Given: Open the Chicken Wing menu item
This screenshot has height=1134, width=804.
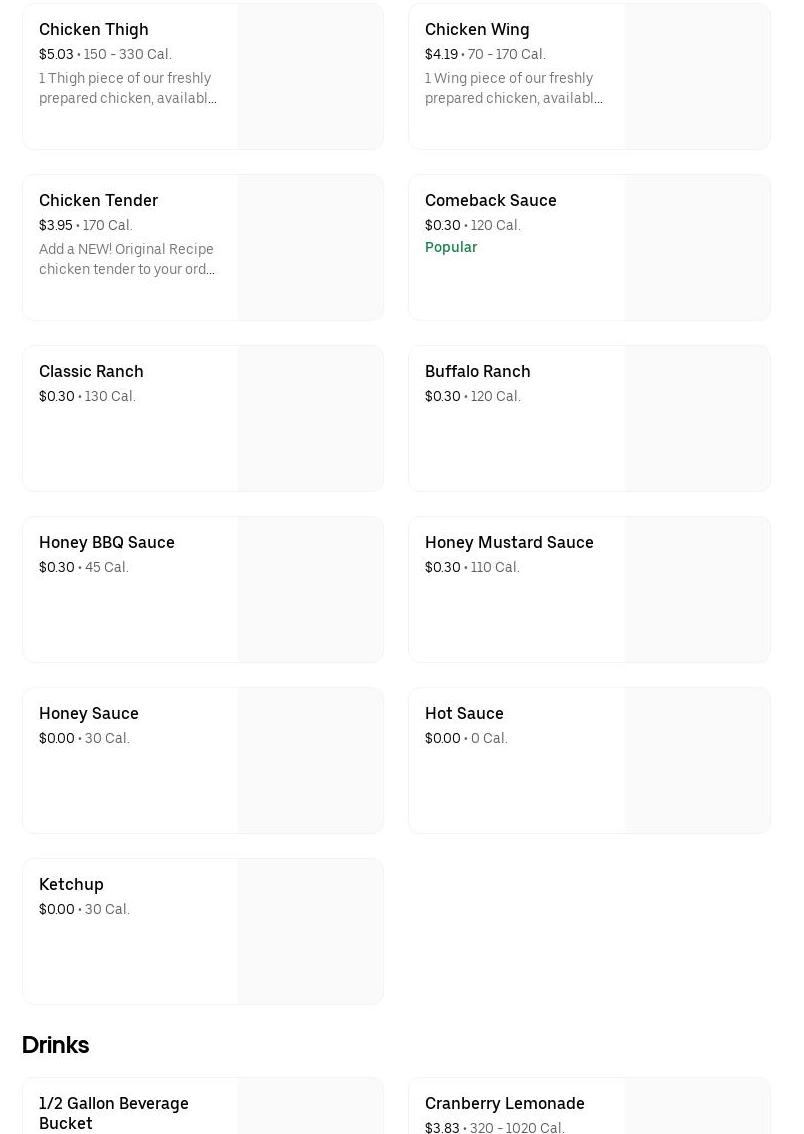Looking at the screenshot, I should 589,76.
